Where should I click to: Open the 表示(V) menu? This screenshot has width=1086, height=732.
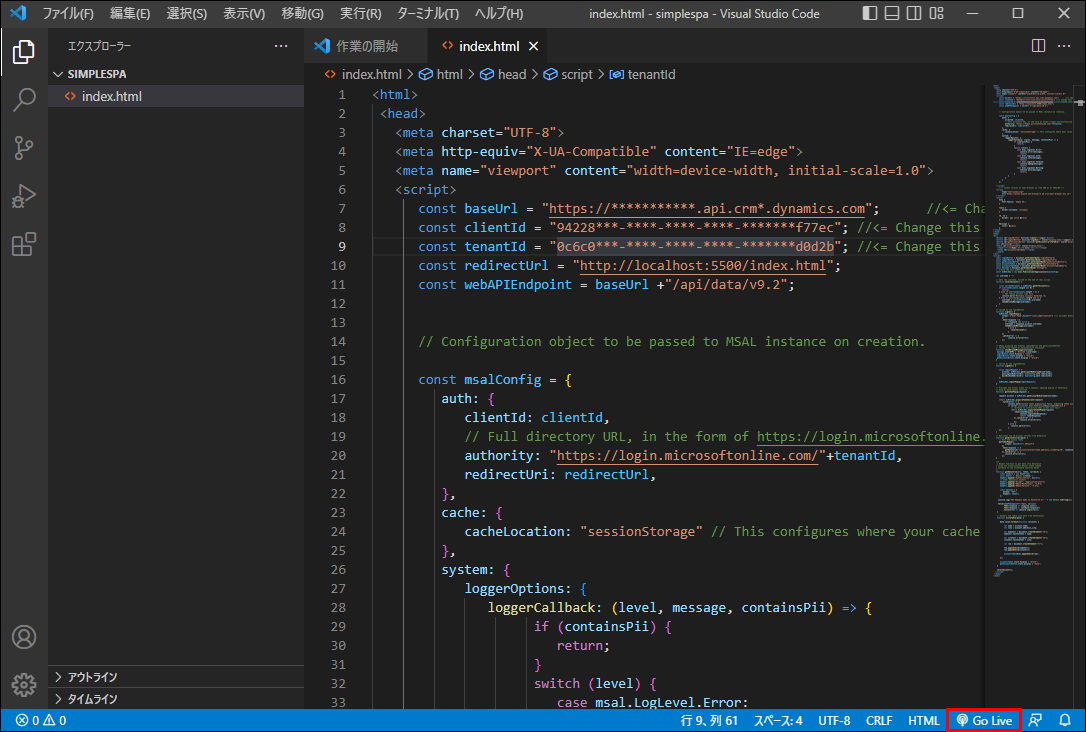pyautogui.click(x=244, y=13)
